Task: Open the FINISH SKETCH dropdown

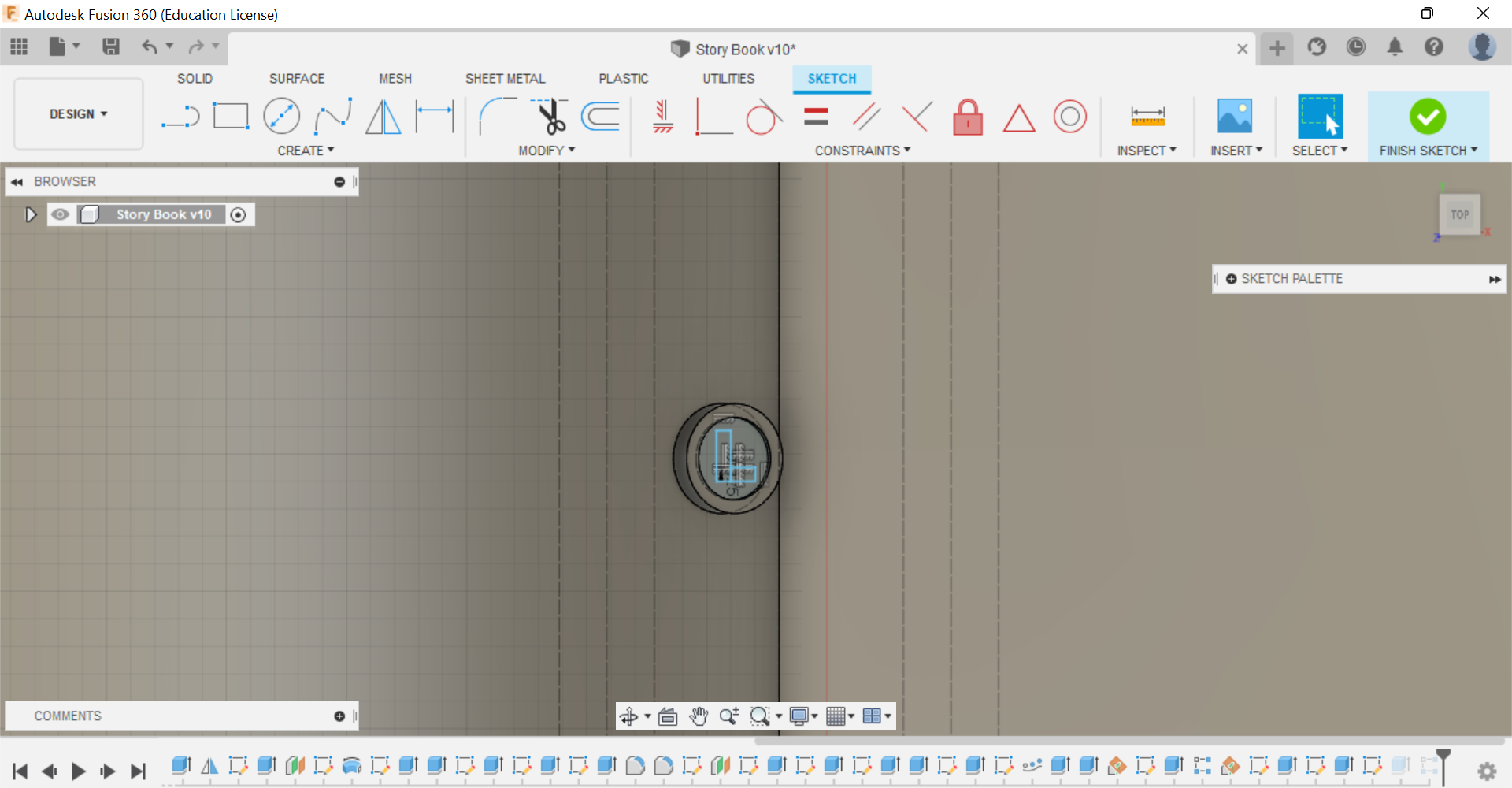Action: [1429, 151]
